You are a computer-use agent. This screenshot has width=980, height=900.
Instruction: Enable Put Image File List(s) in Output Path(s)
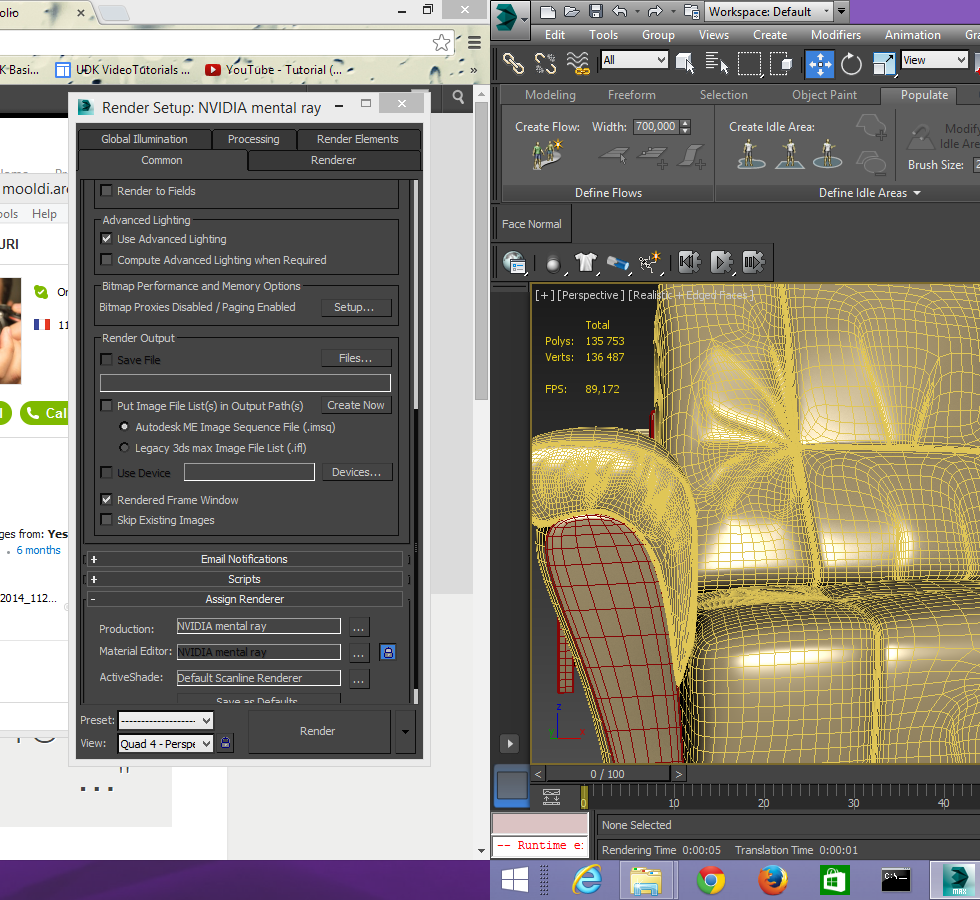click(x=106, y=405)
